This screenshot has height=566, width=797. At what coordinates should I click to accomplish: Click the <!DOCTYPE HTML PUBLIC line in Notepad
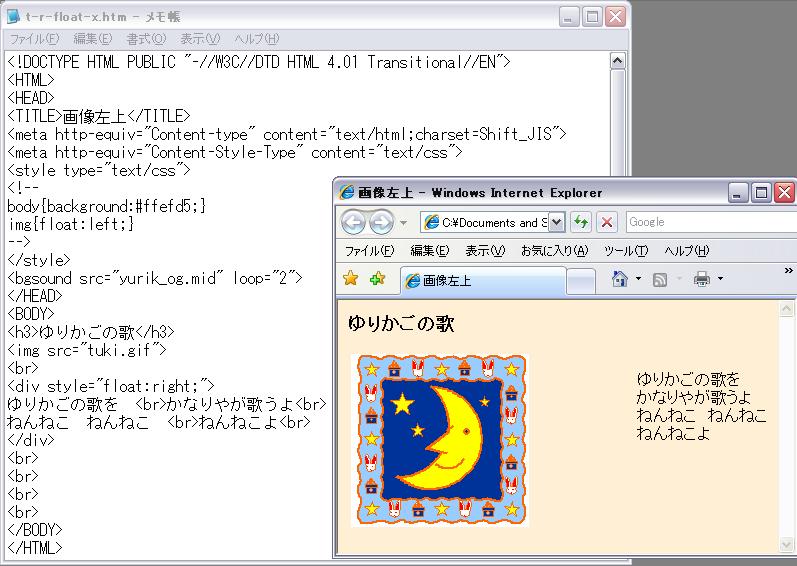tap(259, 62)
